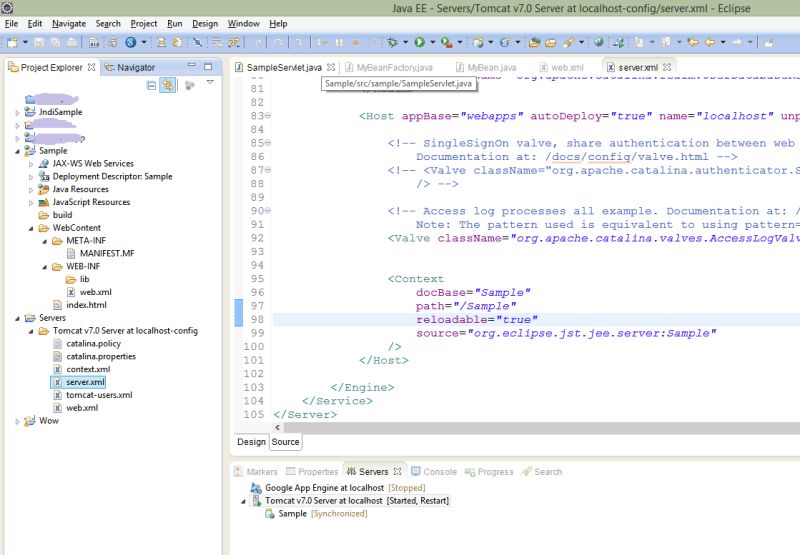Close the Project Explorer view
This screenshot has height=555, width=800.
pyautogui.click(x=91, y=67)
